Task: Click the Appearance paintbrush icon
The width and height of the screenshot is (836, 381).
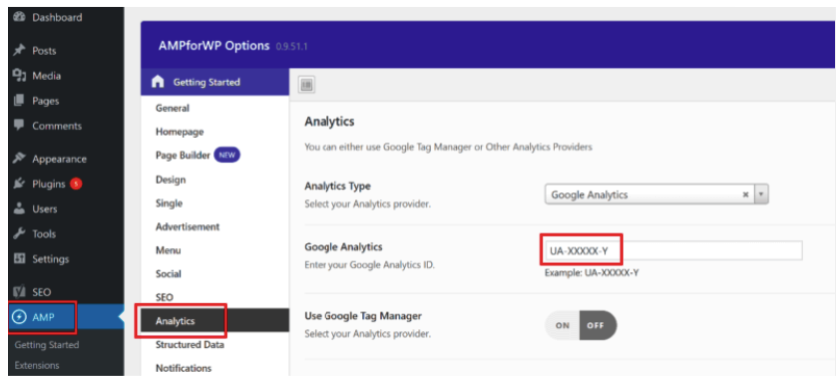Action: 19,159
